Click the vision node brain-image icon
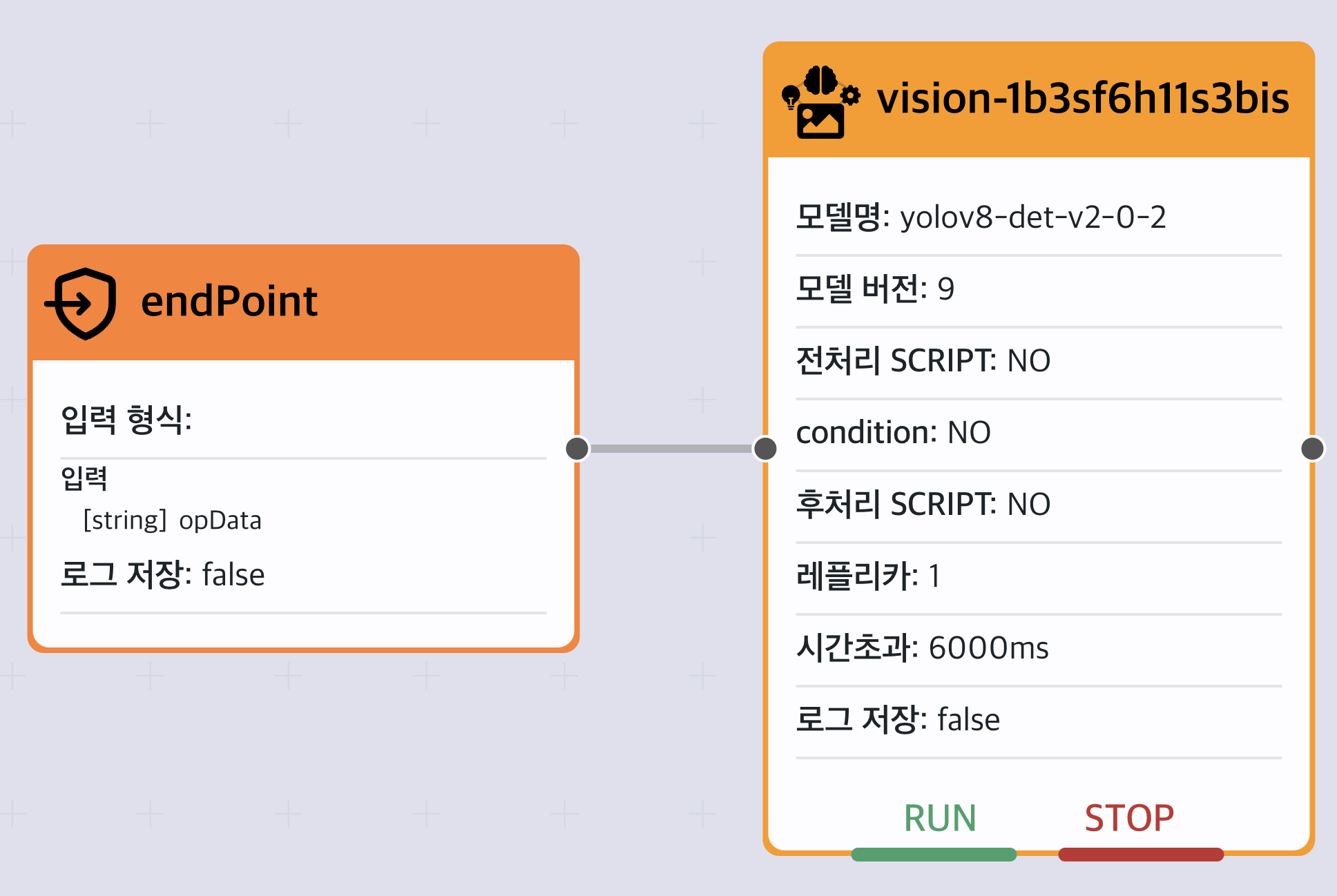 pos(820,102)
